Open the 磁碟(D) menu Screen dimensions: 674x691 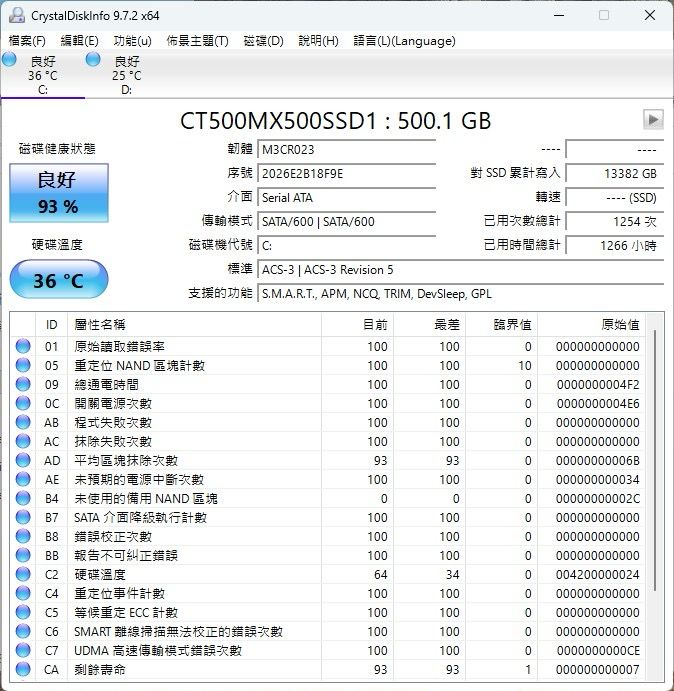pos(263,41)
